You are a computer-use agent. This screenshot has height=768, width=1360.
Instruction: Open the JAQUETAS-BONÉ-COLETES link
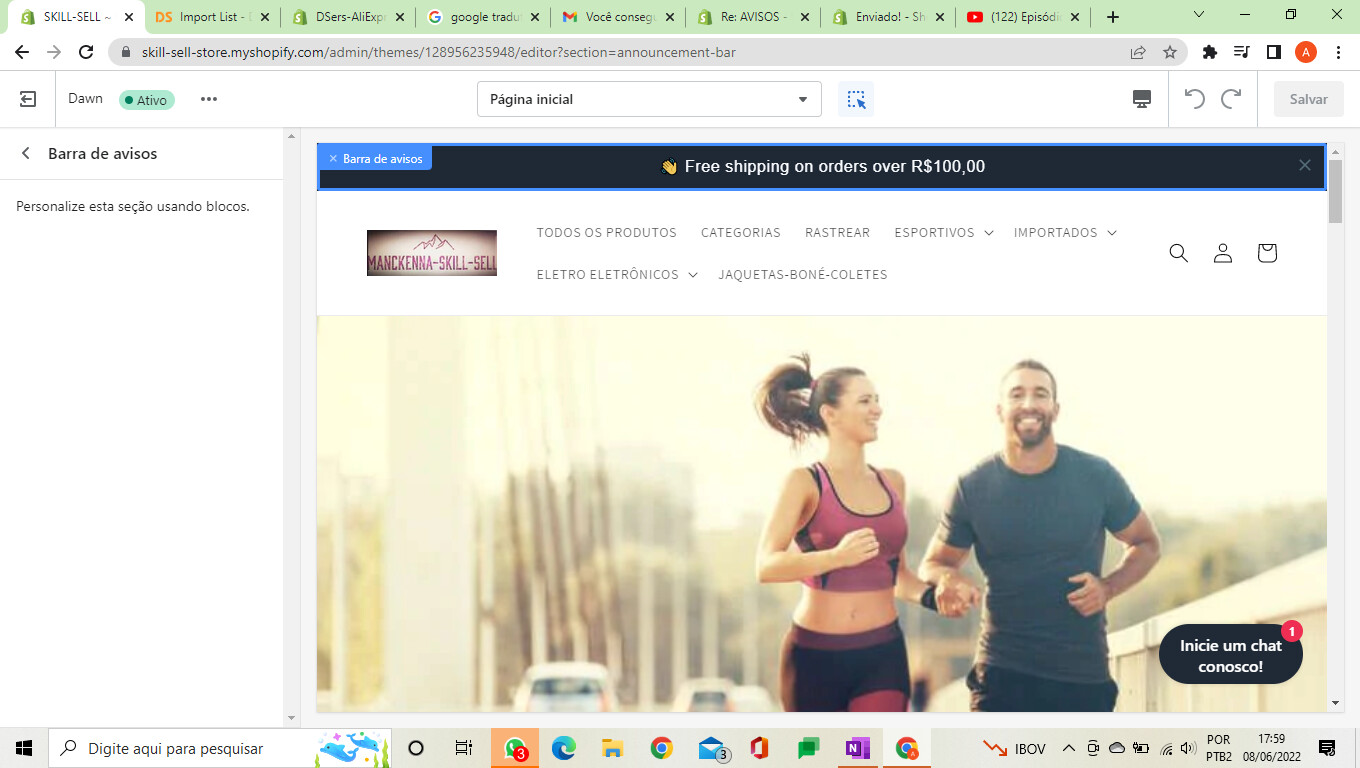[x=803, y=274]
